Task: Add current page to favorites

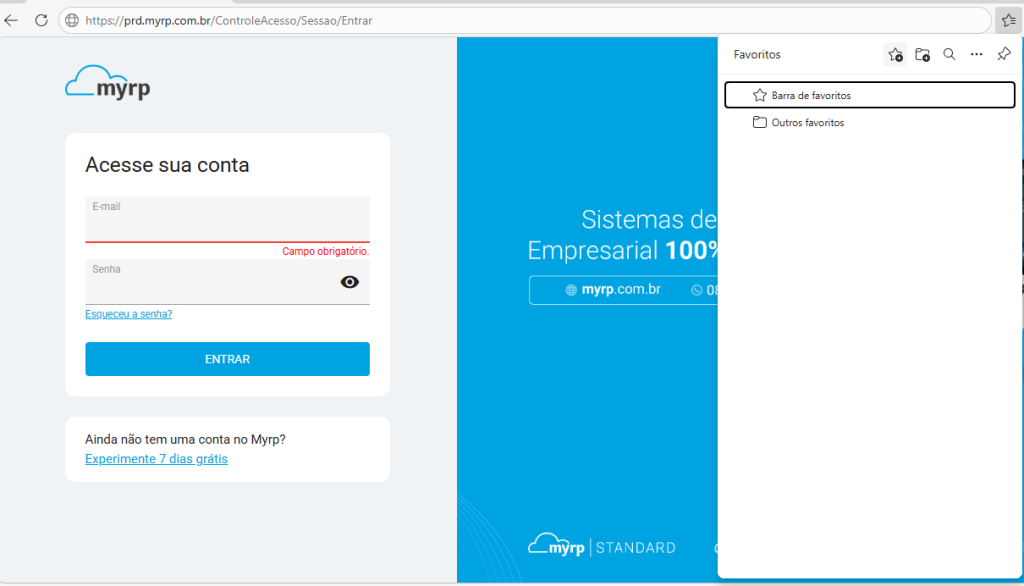Action: click(895, 55)
